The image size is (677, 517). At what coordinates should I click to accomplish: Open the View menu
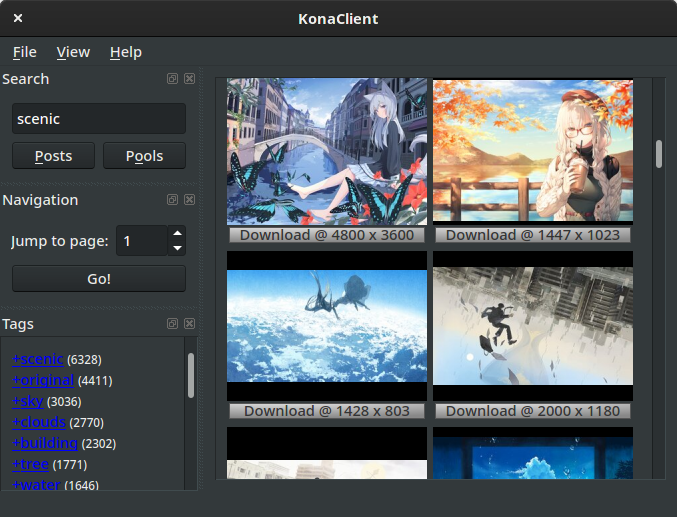pyautogui.click(x=73, y=52)
